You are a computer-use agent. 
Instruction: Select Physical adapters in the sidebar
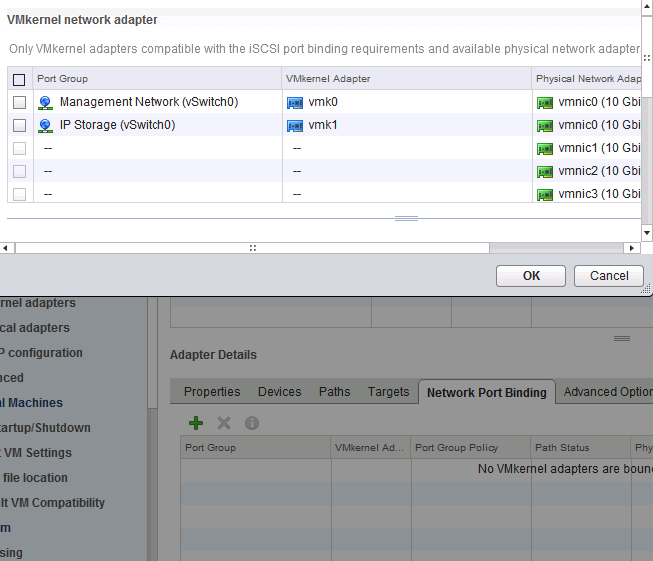35,328
